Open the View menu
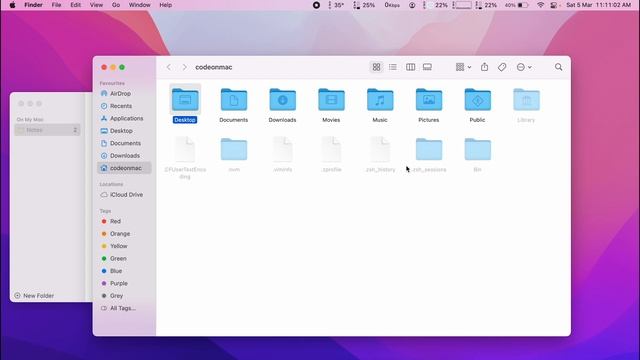This screenshot has height=360, width=640. tap(96, 5)
